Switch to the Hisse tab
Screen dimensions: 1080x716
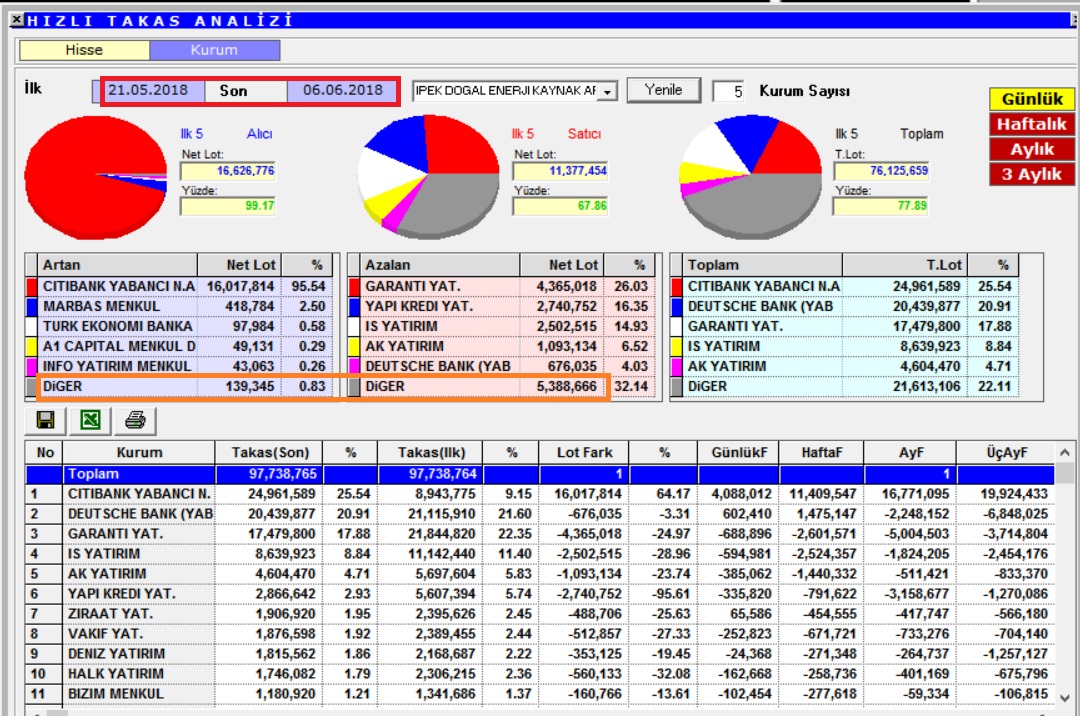(84, 50)
